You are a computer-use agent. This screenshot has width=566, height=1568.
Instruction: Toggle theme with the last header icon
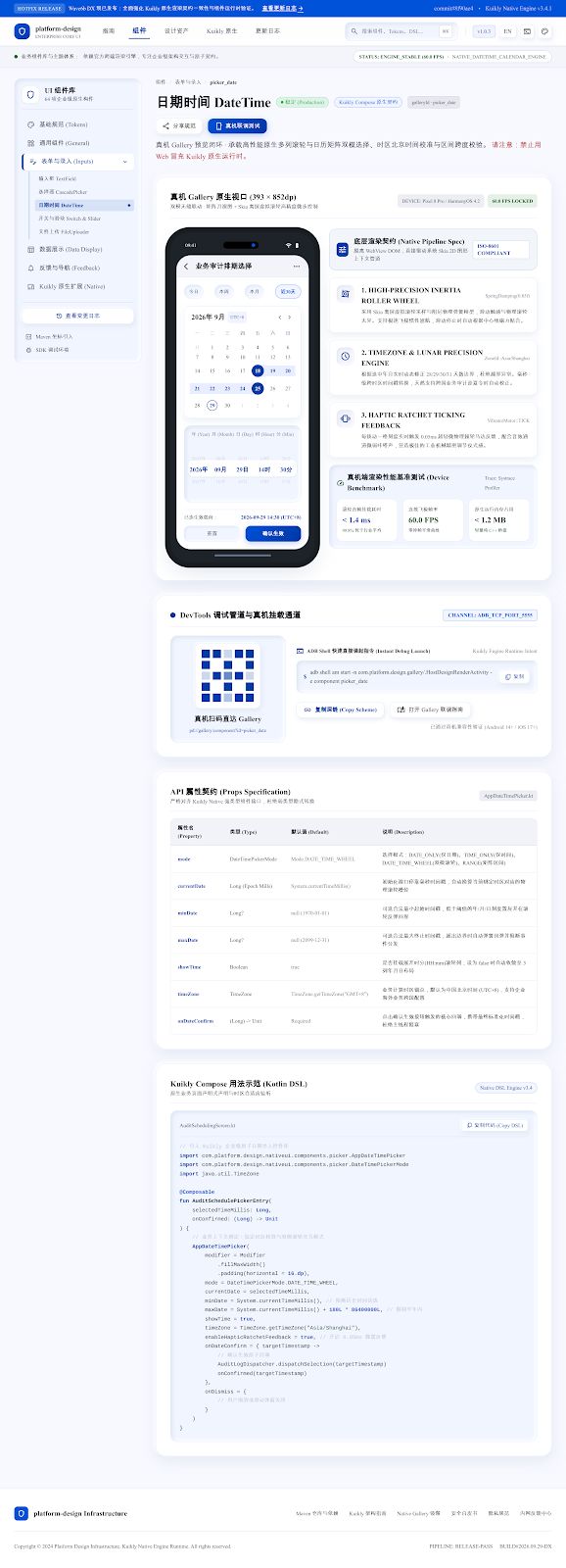click(545, 31)
